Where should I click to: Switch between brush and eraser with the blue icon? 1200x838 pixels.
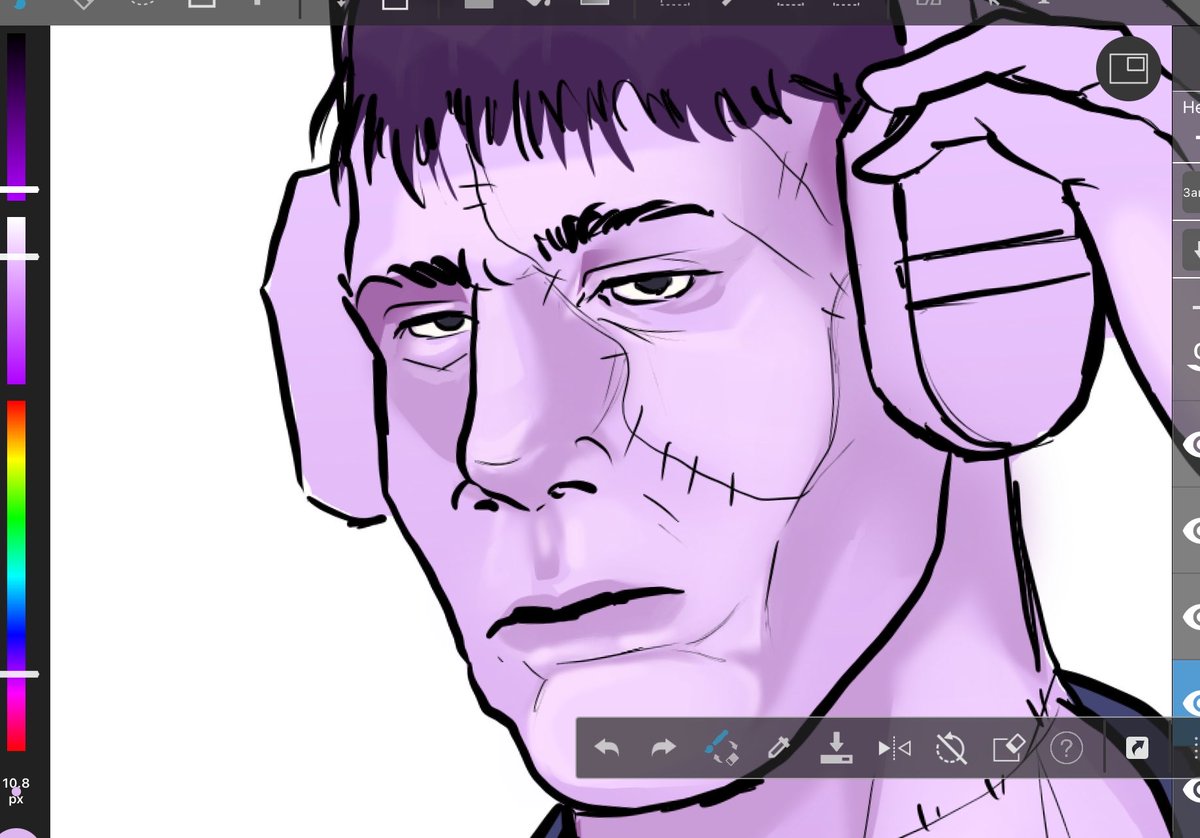click(720, 748)
